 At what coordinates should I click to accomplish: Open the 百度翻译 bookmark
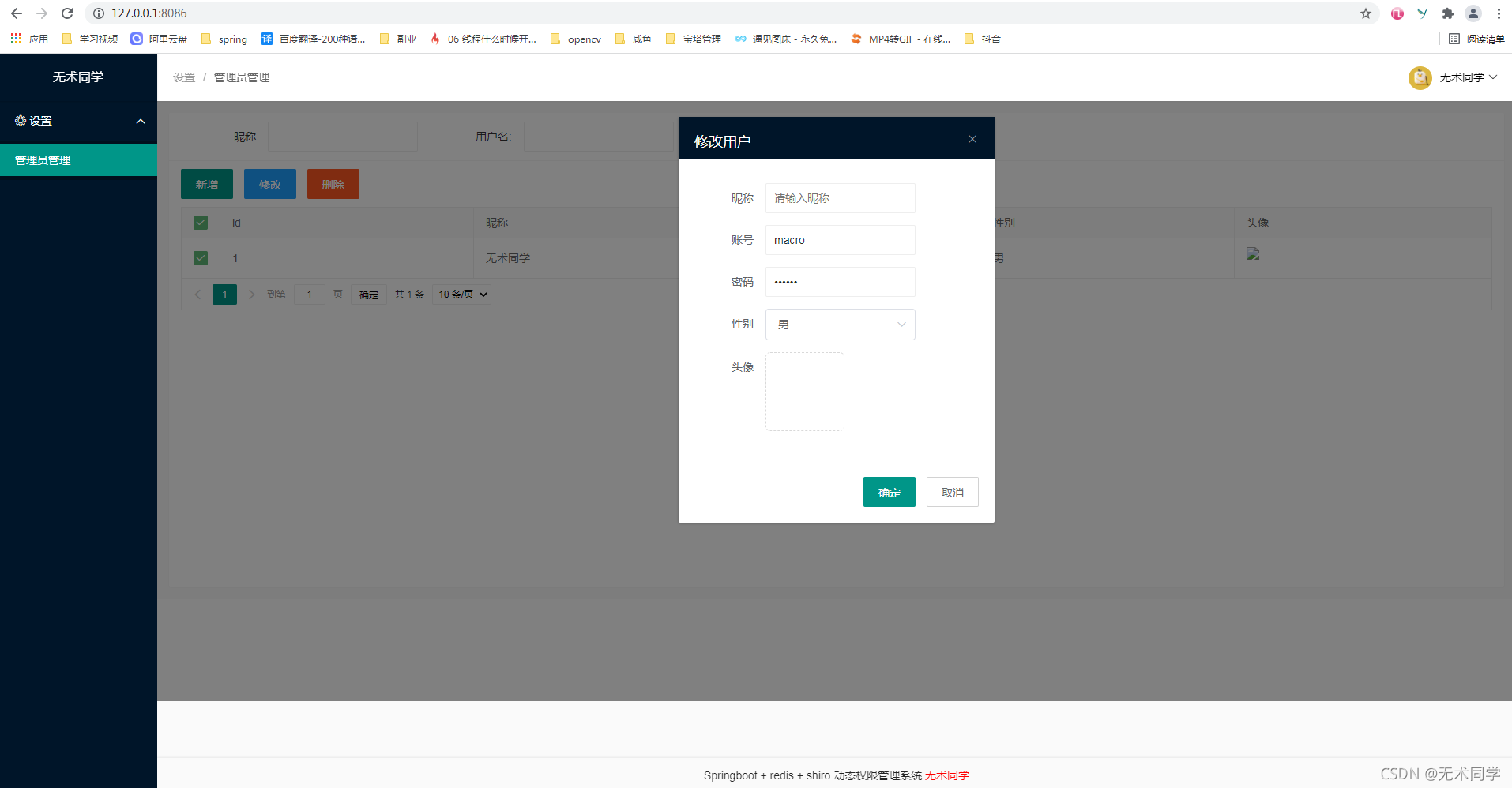[314, 39]
